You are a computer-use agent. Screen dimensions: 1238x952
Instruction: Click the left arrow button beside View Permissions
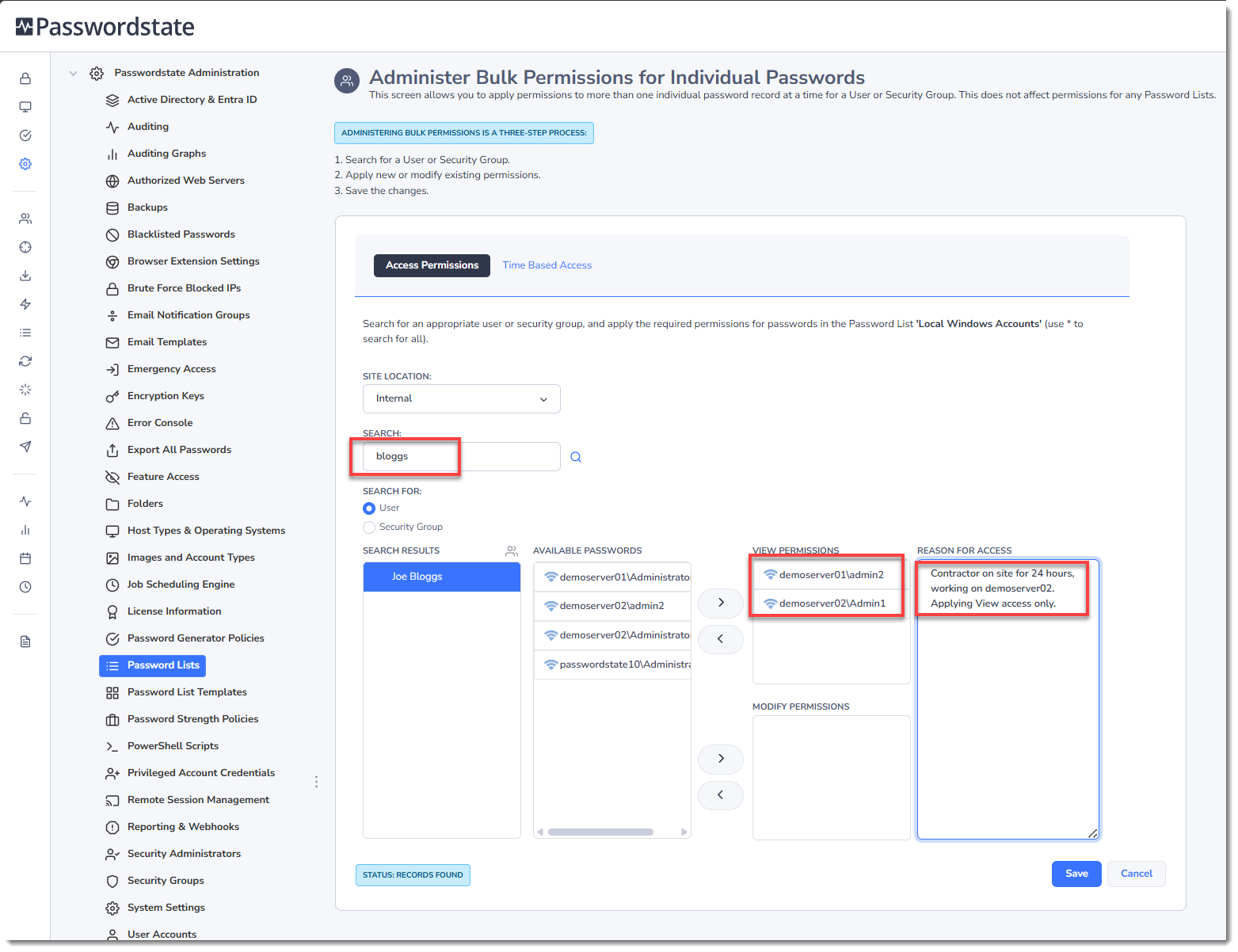(721, 639)
